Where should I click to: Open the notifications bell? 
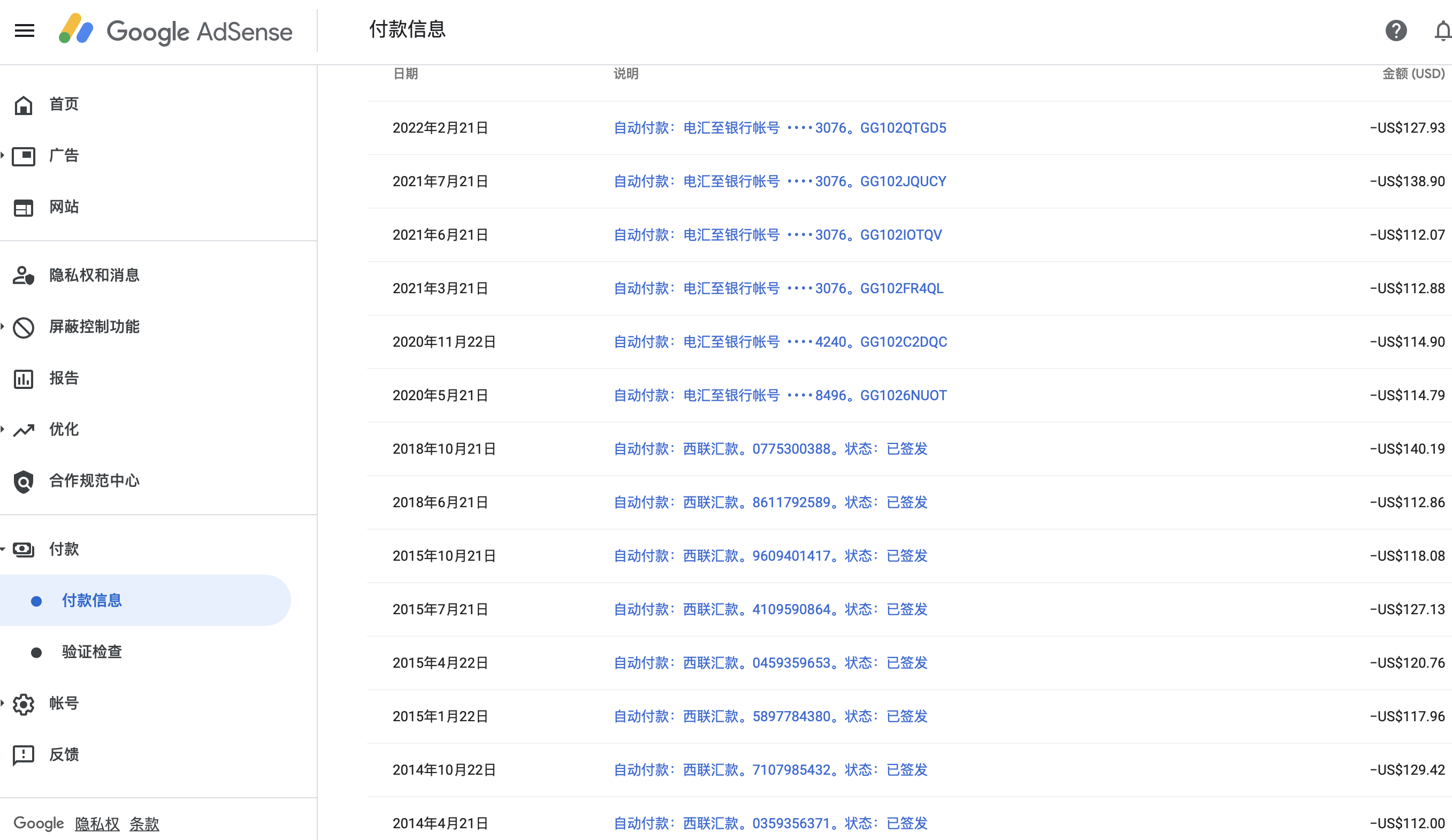pyautogui.click(x=1443, y=30)
